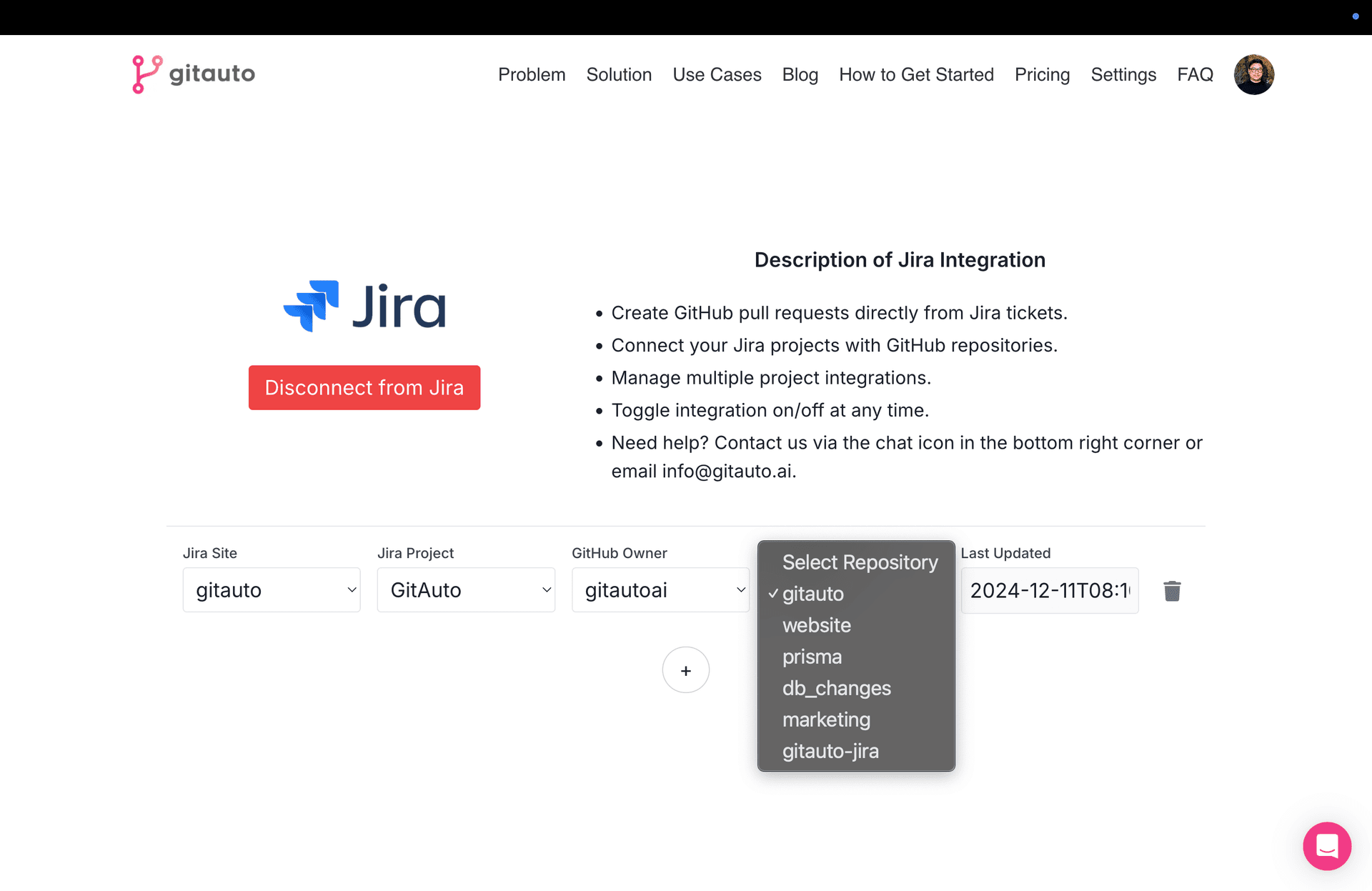This screenshot has width=1372, height=891.
Task: Delete this integration using the trash icon
Action: 1171,590
